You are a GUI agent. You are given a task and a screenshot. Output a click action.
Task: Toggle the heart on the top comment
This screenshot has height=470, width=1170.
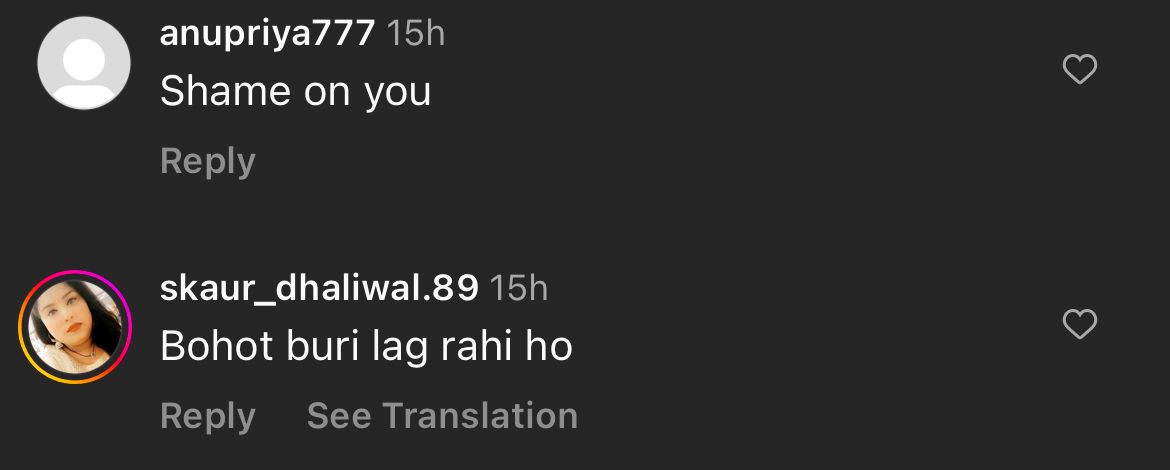[1079, 69]
